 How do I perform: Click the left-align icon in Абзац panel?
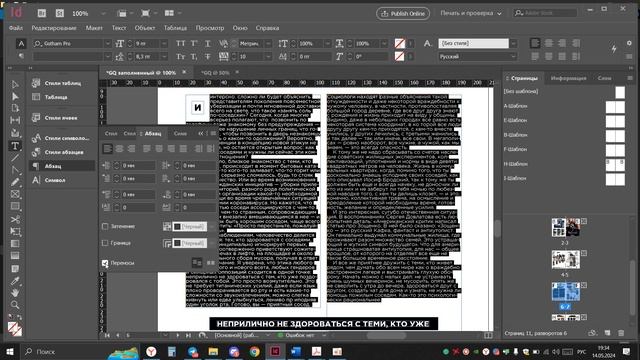[x=107, y=149]
